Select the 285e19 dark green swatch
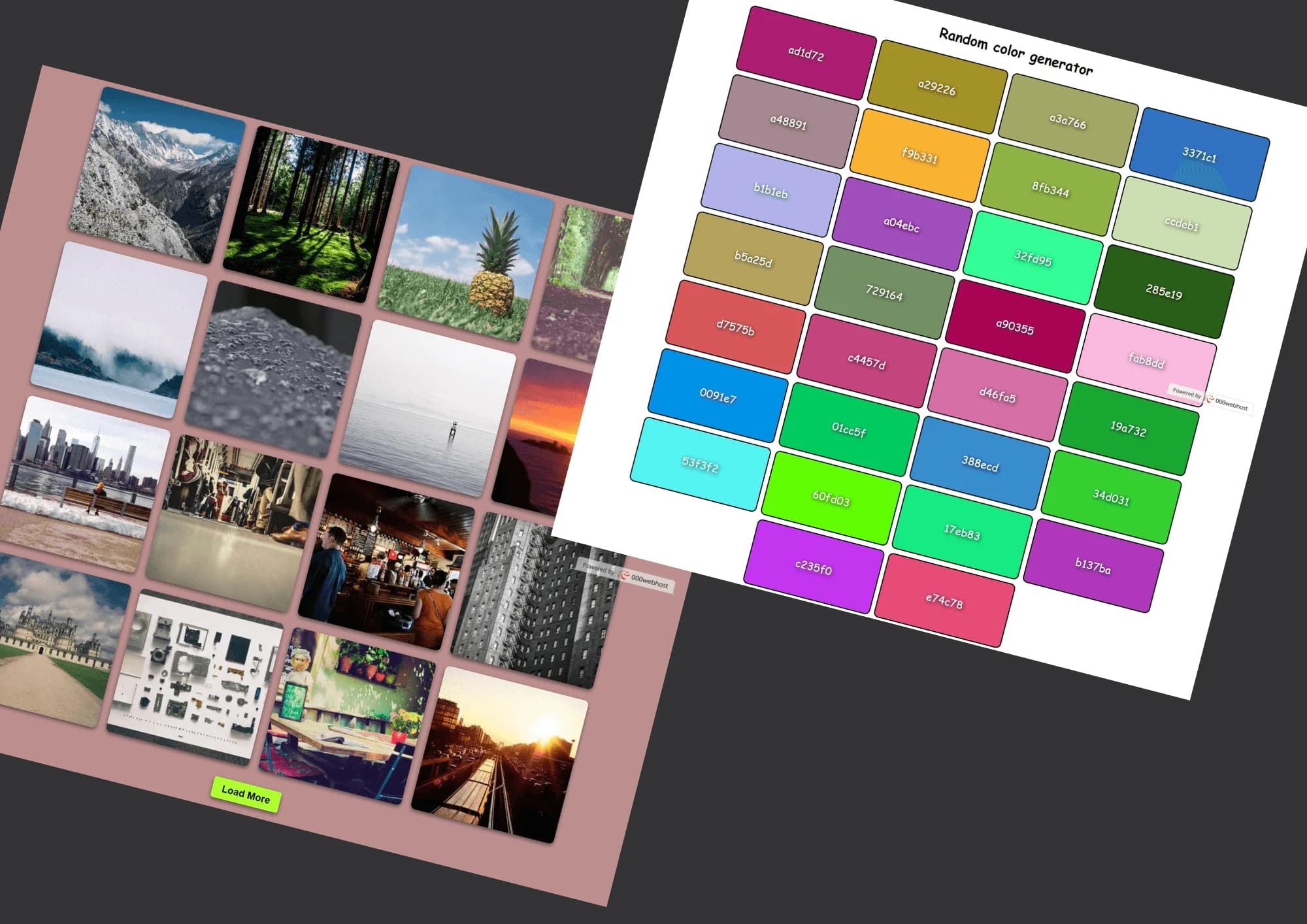Screen dimensions: 1307x924 point(1164,291)
